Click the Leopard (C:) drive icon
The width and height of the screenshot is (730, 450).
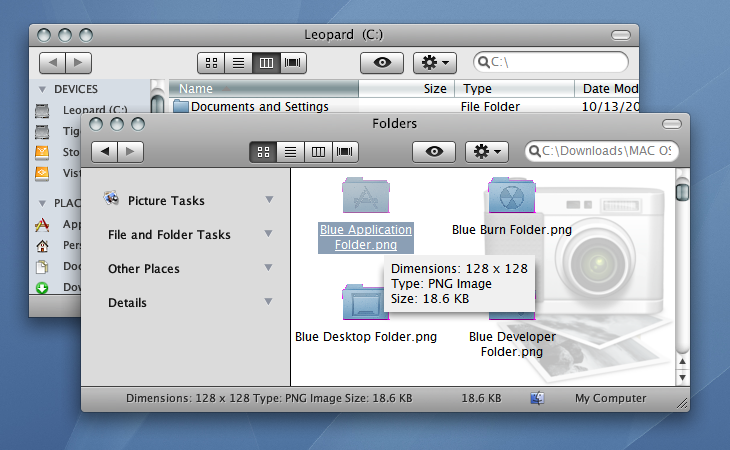(42, 111)
